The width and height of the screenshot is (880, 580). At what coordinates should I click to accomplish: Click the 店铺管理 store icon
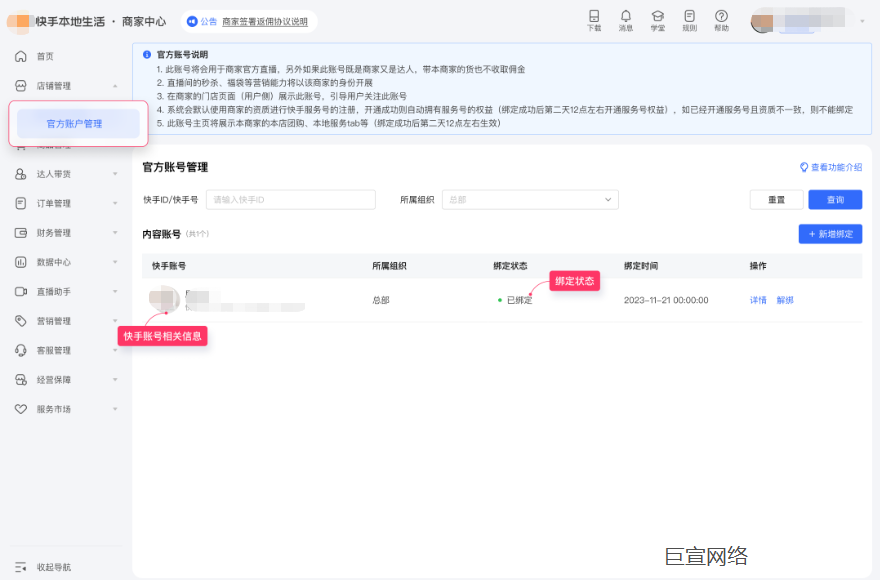tap(21, 86)
